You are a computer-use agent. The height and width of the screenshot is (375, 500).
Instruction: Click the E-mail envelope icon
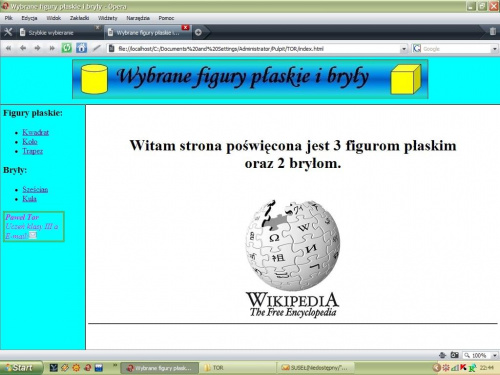tap(33, 235)
